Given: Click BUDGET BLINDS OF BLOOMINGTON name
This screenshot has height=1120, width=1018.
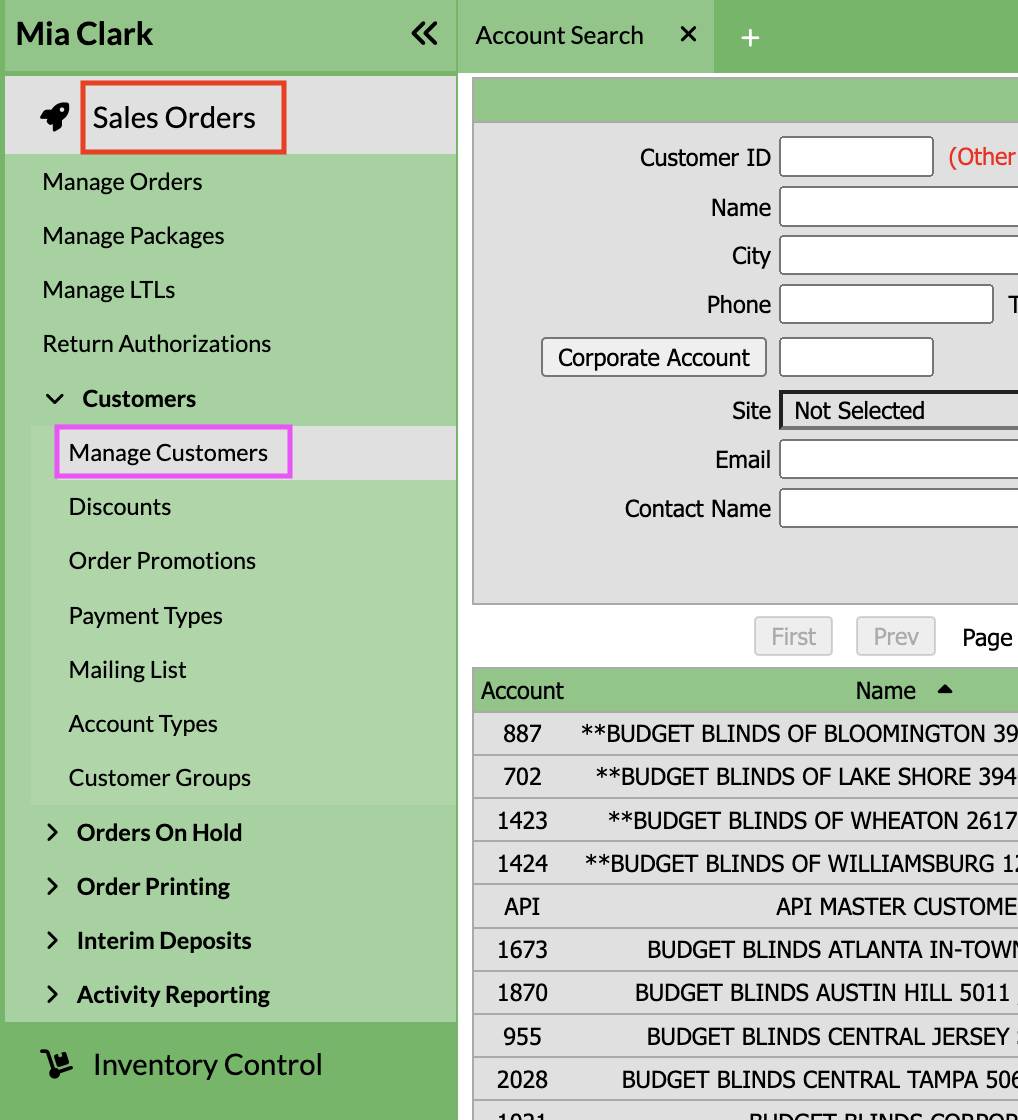Looking at the screenshot, I should coord(799,734).
